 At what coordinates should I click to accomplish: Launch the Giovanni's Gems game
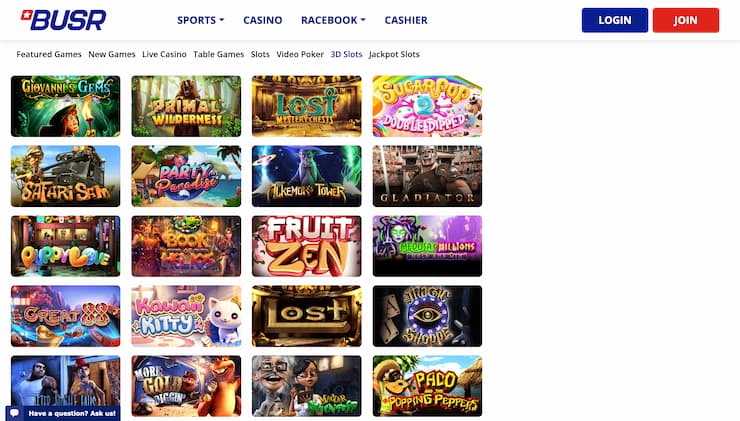pyautogui.click(x=66, y=106)
